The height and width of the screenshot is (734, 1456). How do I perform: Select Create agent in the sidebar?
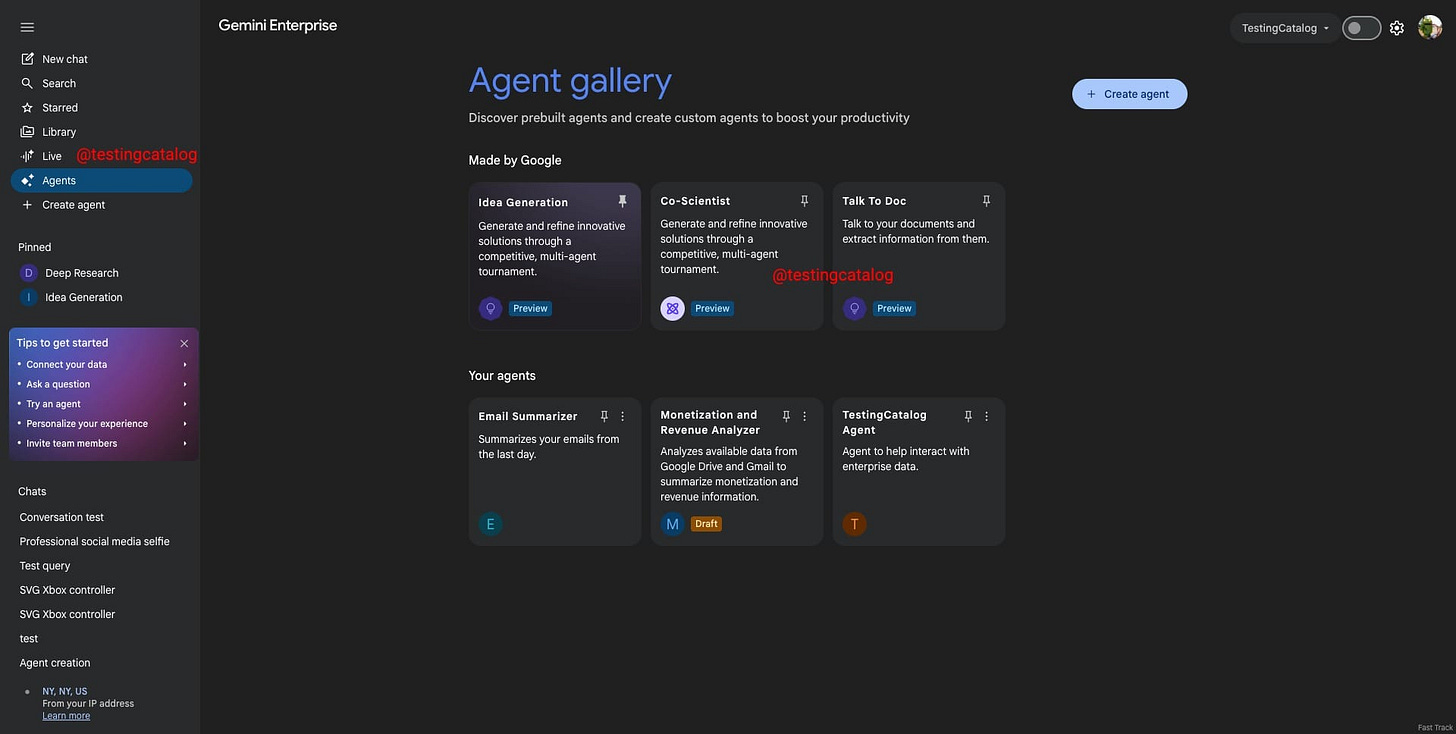(x=101, y=205)
